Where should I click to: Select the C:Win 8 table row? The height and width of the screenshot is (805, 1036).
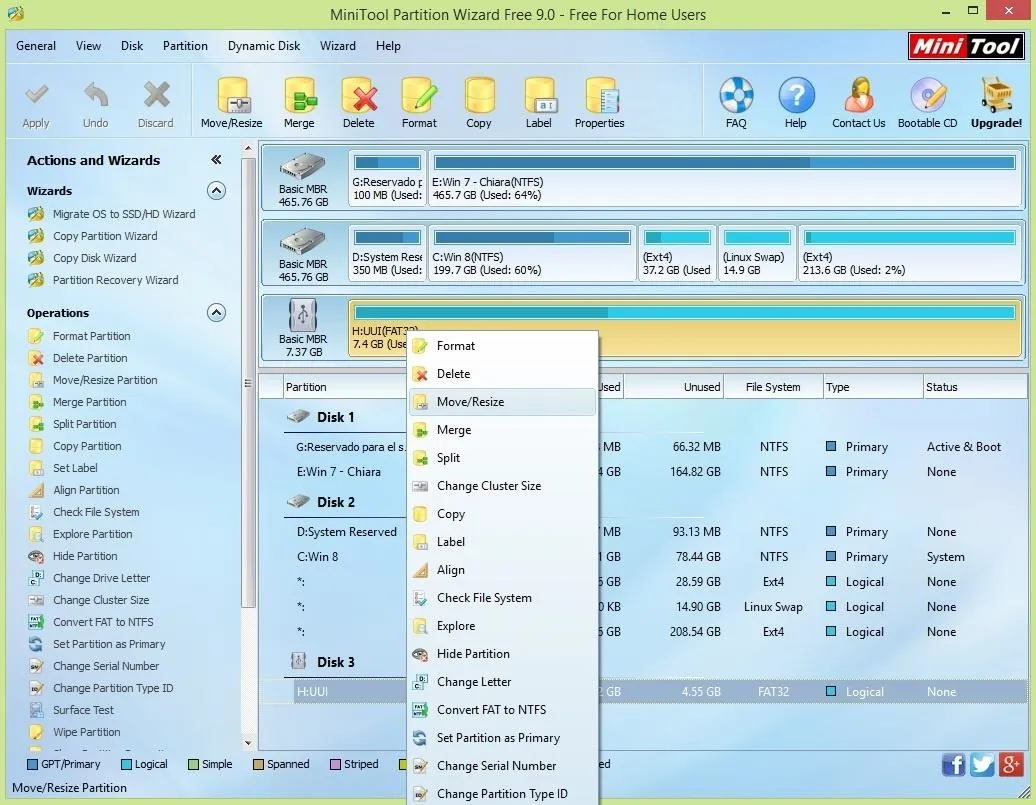[643, 557]
